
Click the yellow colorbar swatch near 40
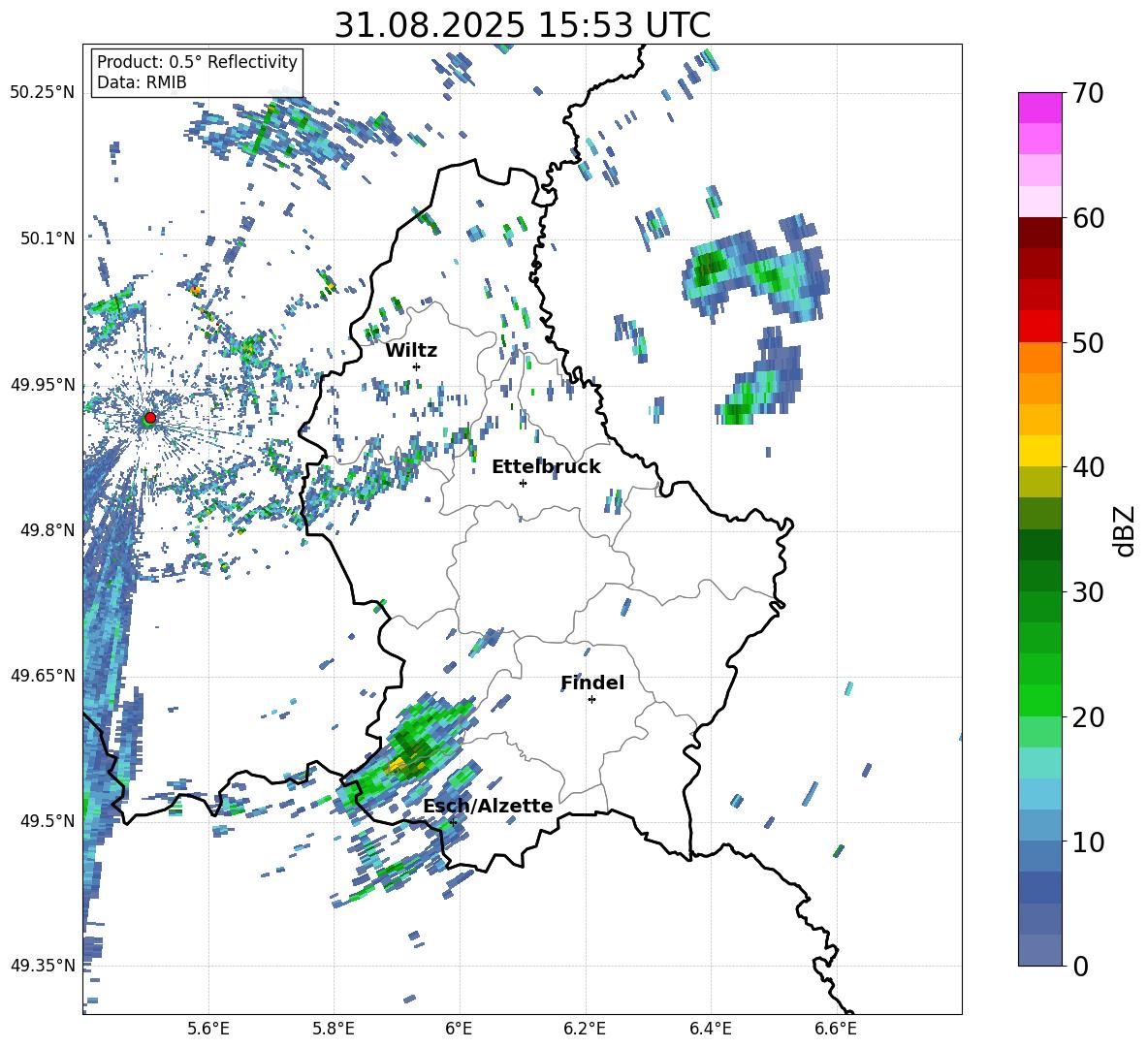click(x=1039, y=451)
